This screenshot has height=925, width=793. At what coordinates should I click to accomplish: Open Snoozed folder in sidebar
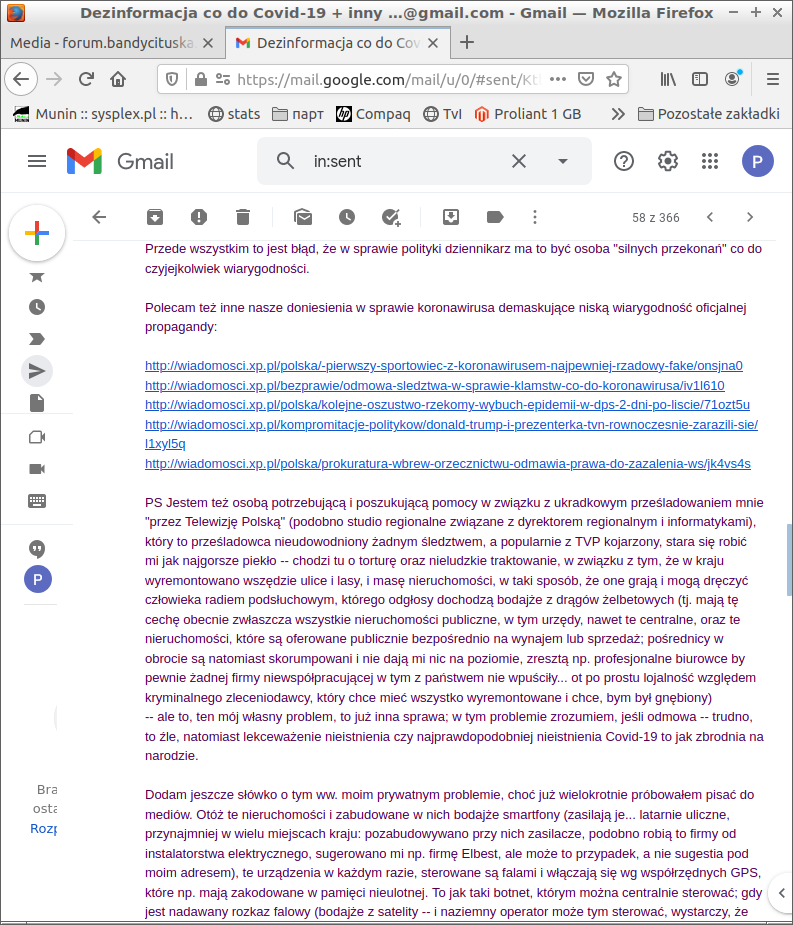pos(37,307)
